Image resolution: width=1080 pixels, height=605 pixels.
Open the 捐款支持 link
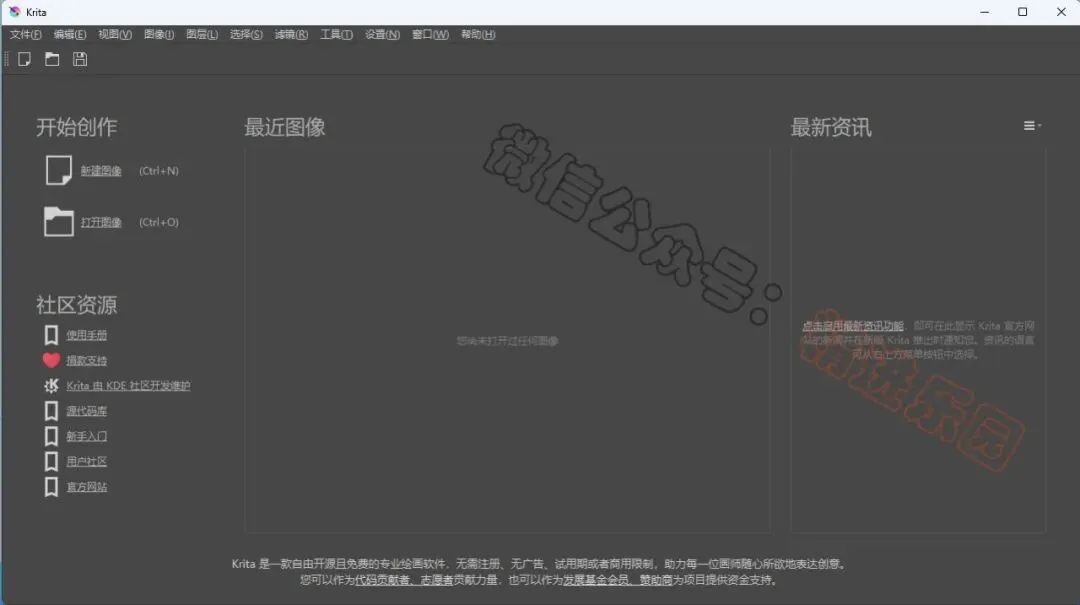[x=87, y=360]
